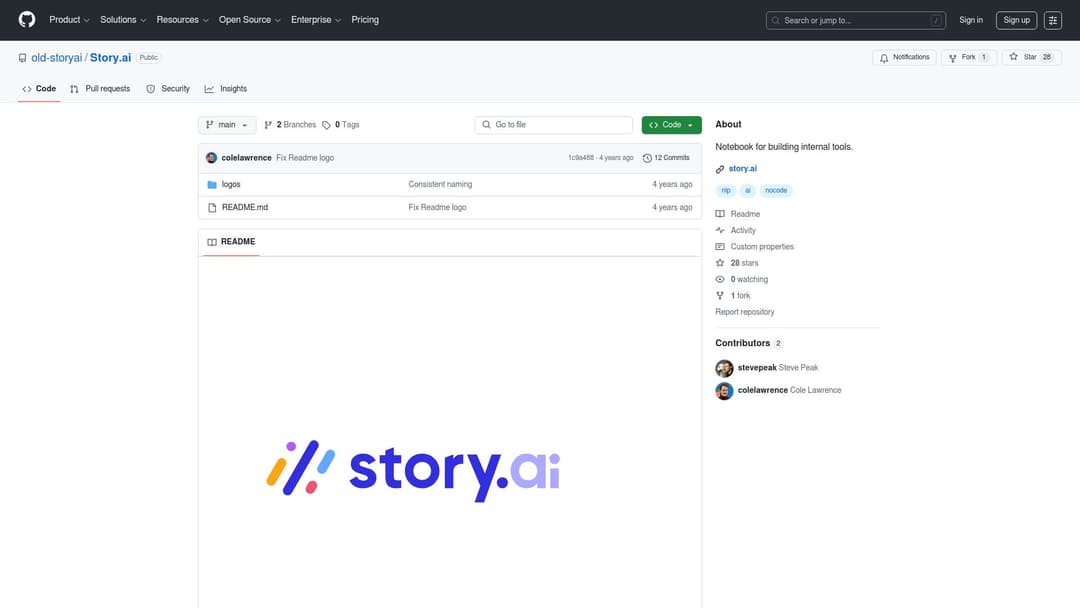1080x608 pixels.
Task: Open the Insights tab
Action: 226,89
